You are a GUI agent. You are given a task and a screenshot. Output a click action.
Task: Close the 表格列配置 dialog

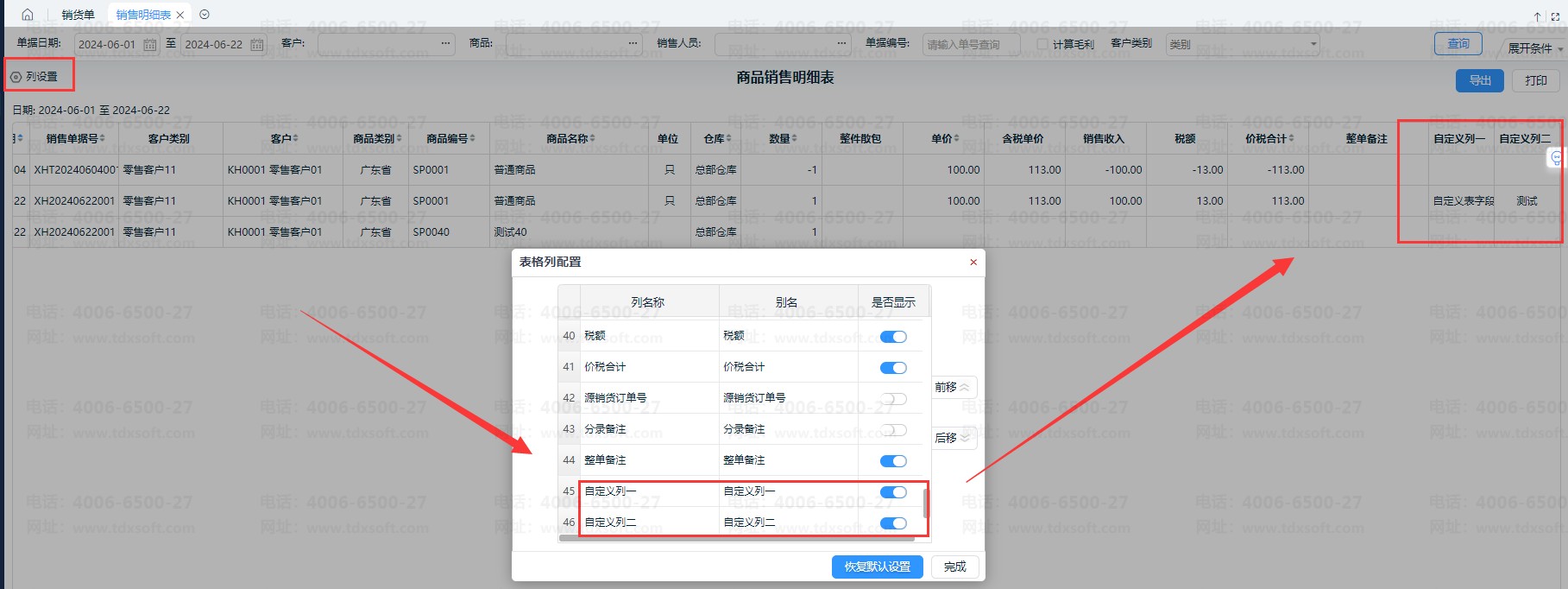click(x=973, y=263)
